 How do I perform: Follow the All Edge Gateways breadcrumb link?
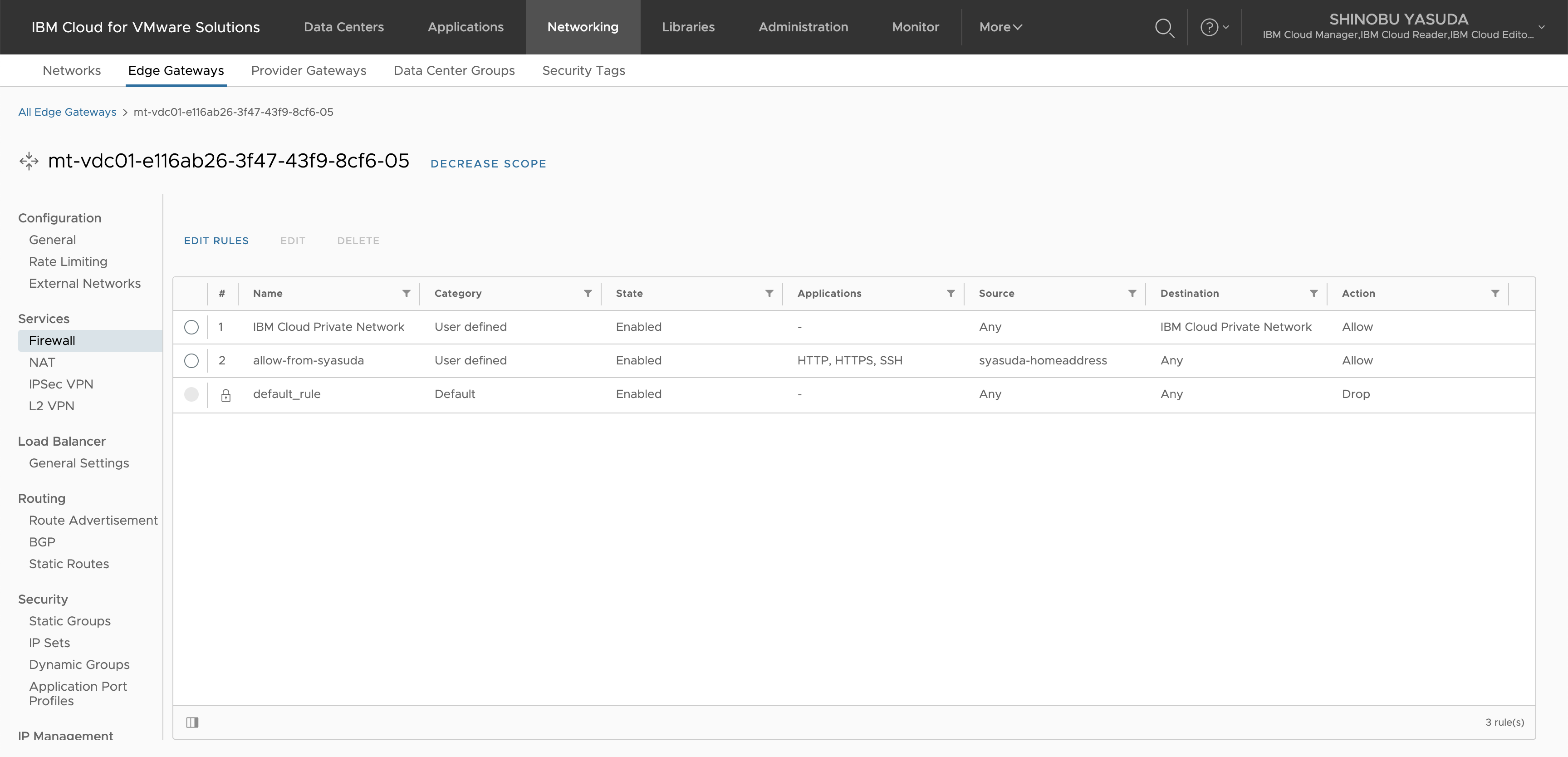coord(67,112)
